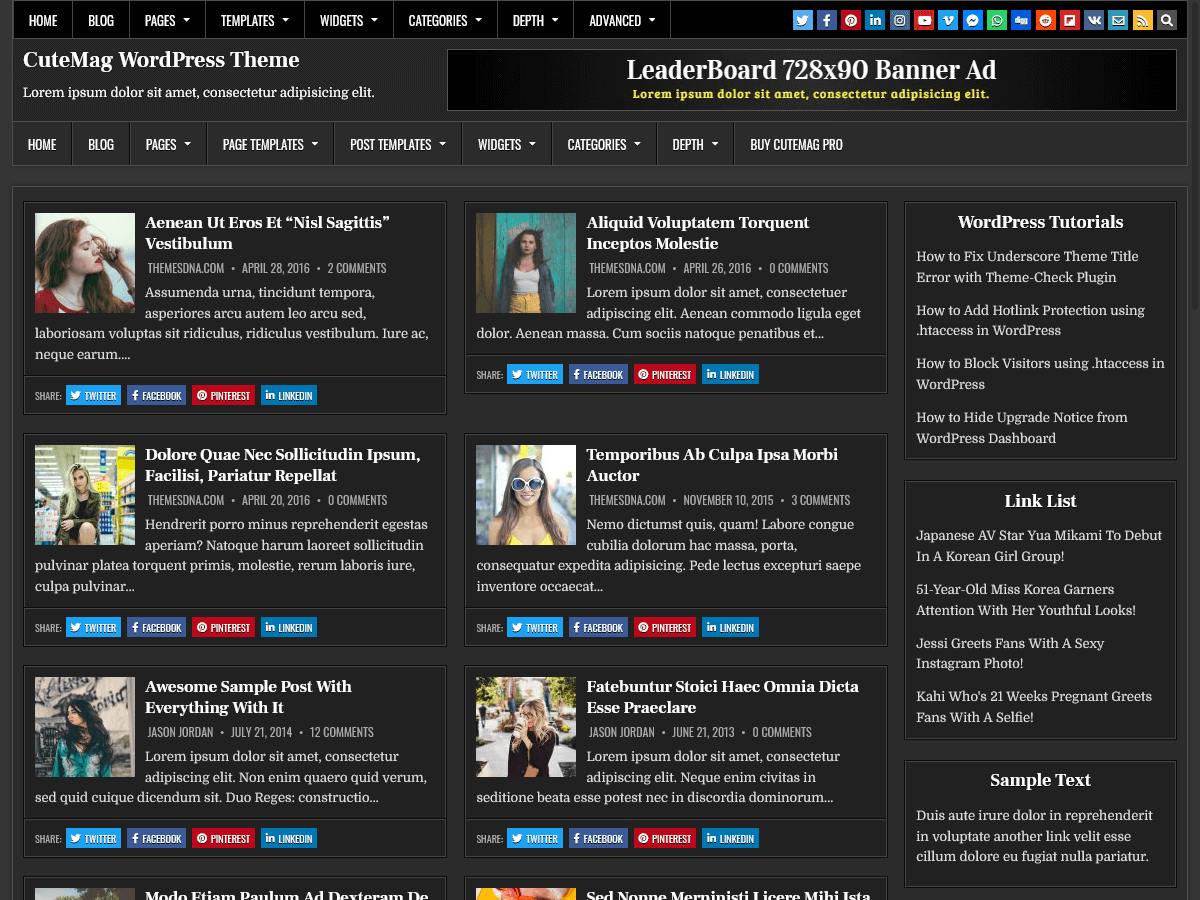Open the Pinterest share button under Temporibus post
Viewport: 1200px width, 900px height.
(664, 627)
